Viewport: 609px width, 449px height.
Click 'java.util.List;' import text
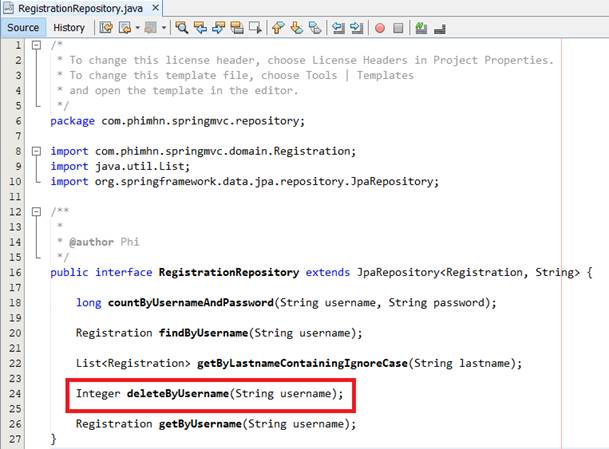[143, 166]
